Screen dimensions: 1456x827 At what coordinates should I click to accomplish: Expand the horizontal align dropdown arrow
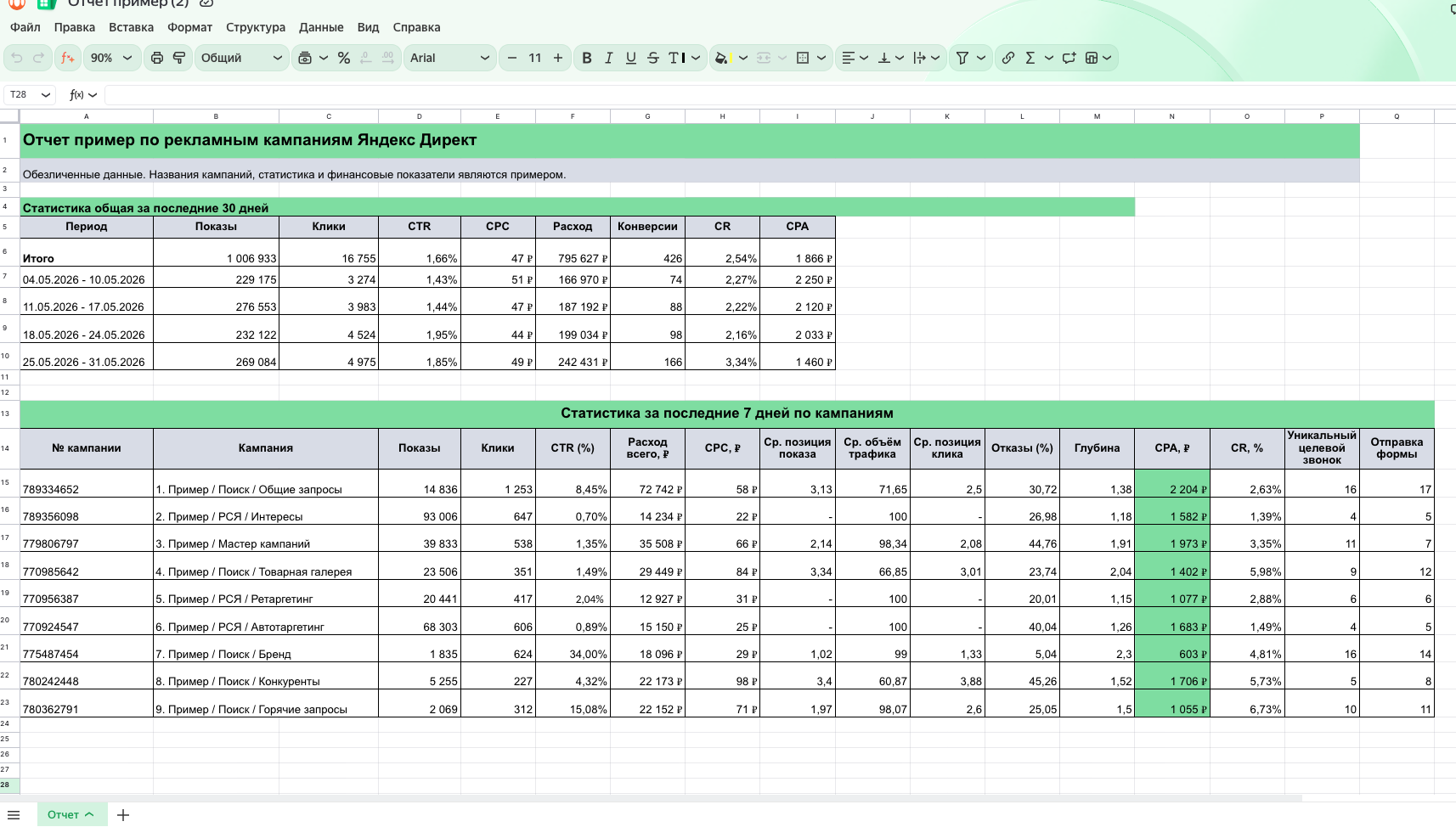[x=864, y=58]
